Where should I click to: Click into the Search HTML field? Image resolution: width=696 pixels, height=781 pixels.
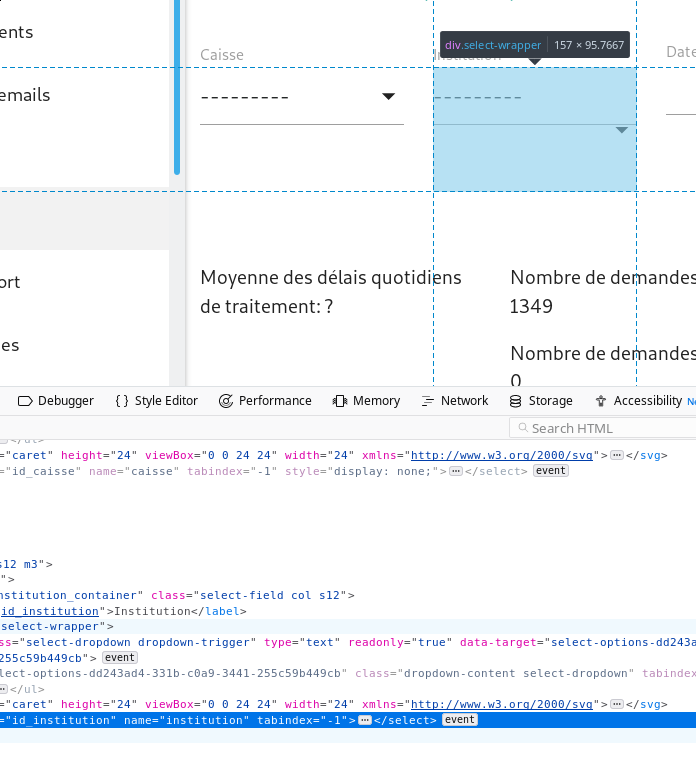603,428
